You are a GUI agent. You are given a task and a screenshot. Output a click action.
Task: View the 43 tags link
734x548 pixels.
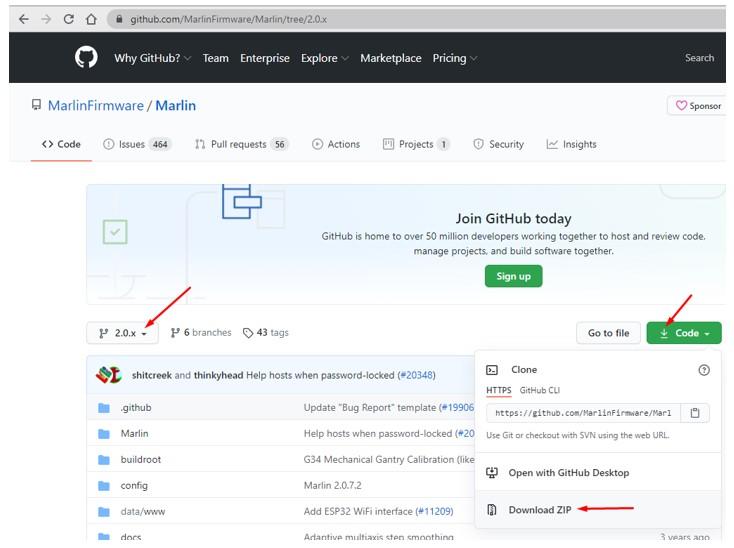[x=265, y=332]
